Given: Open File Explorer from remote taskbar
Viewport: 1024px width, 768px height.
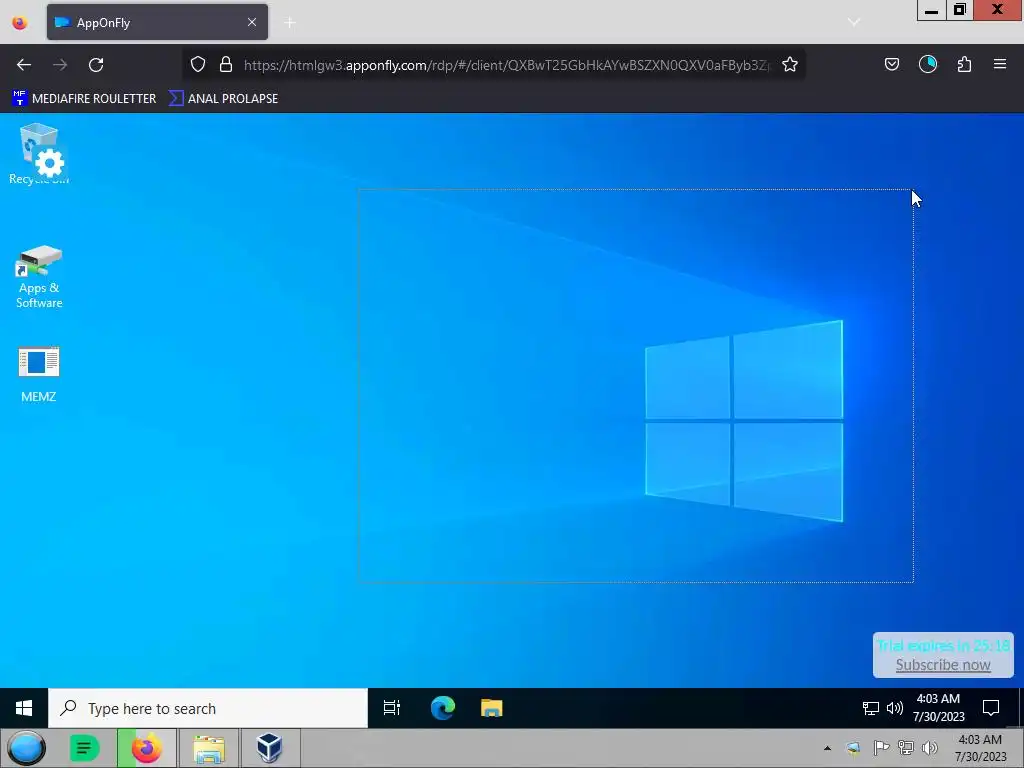Looking at the screenshot, I should (x=491, y=708).
